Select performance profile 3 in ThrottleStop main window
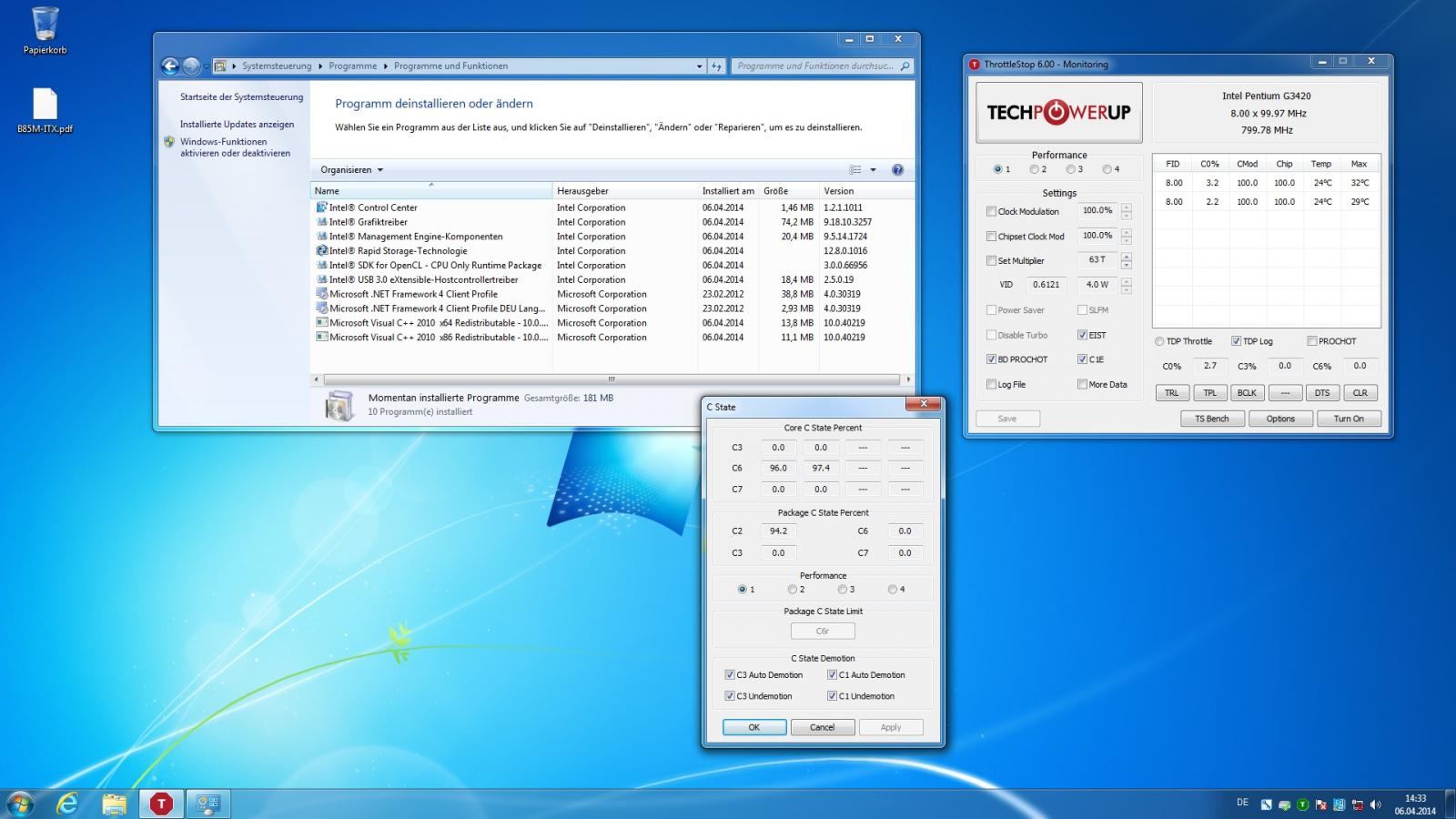 click(1070, 169)
